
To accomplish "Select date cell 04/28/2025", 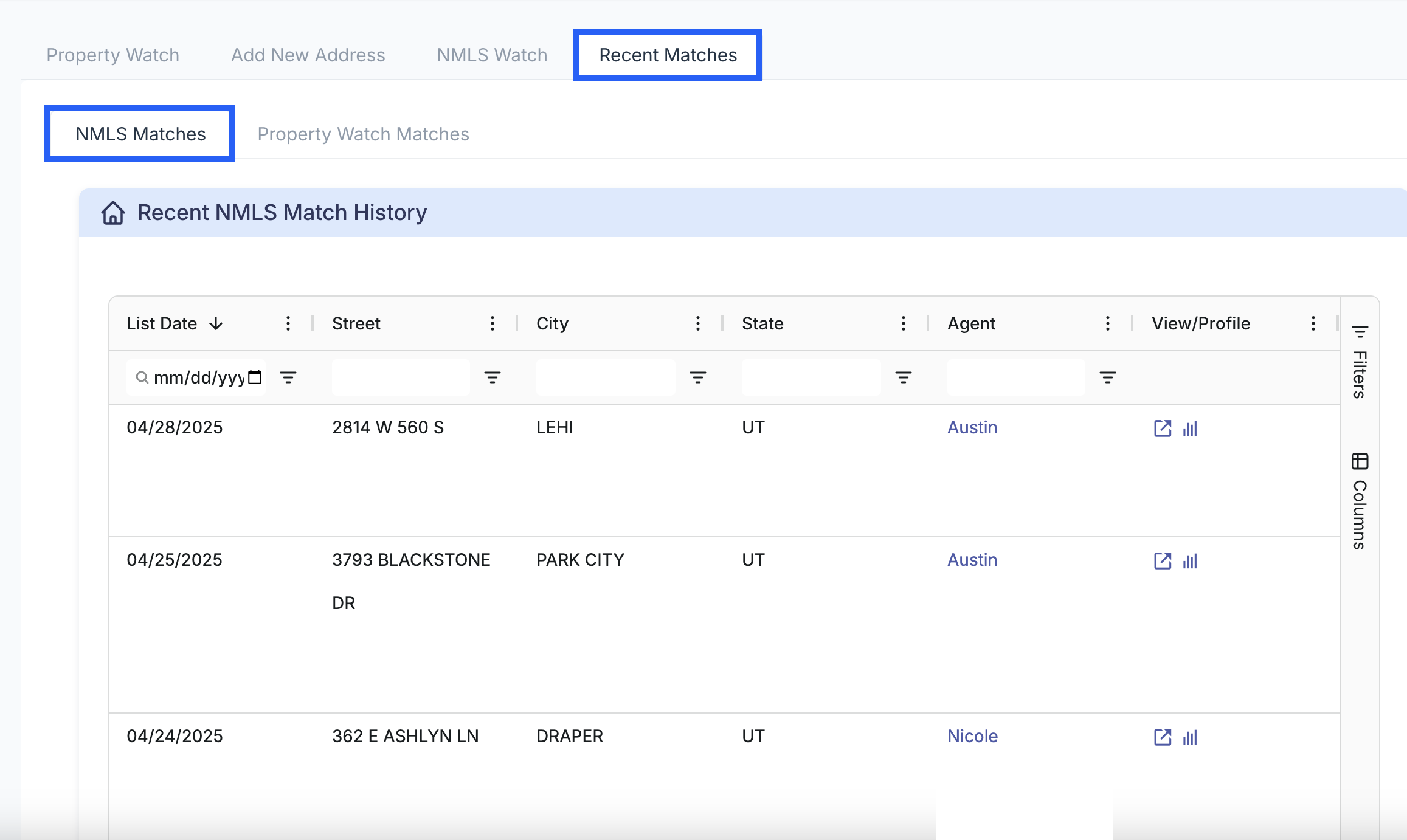I will [175, 427].
